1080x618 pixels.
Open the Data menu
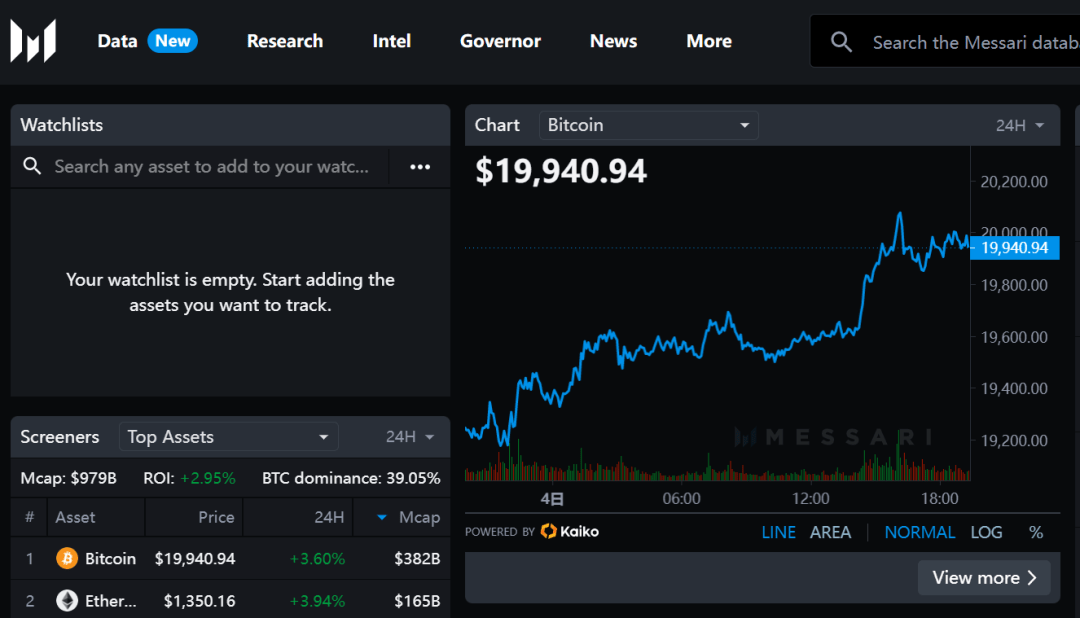pos(117,41)
